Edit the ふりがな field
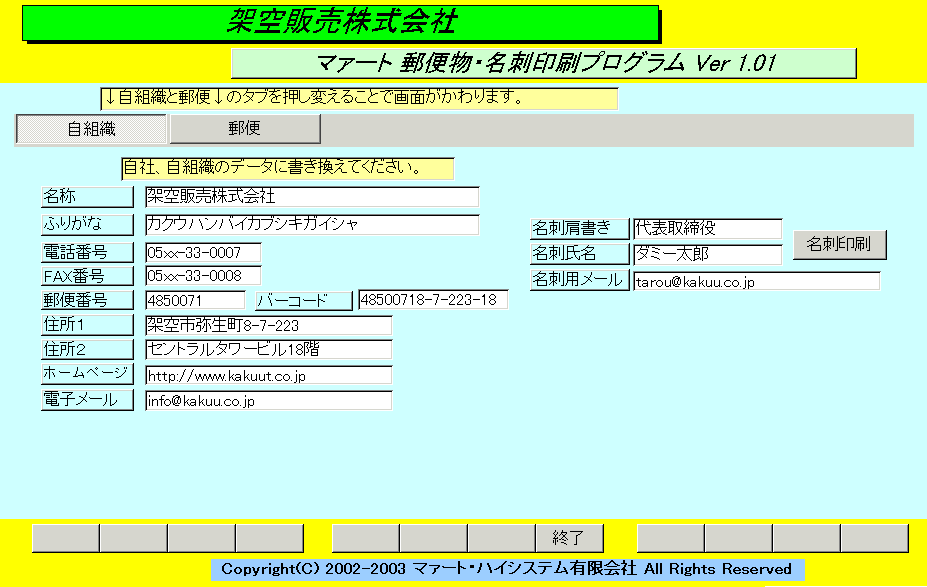Screen dimensions: 927x587 click(x=312, y=225)
